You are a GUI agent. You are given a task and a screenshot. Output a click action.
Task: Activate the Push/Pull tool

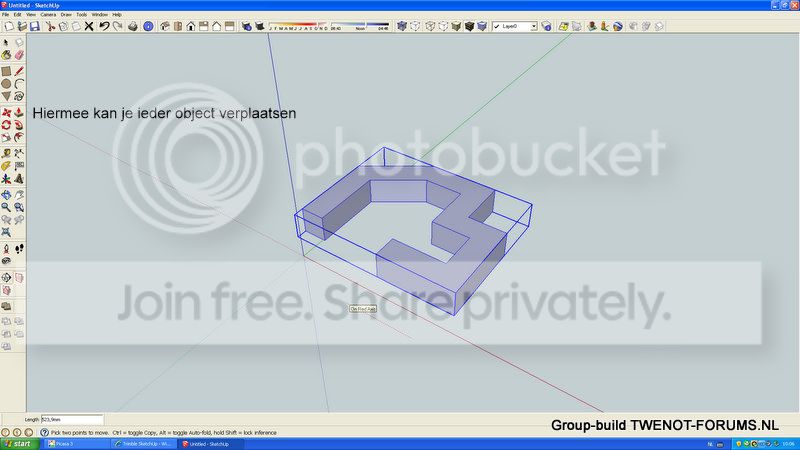point(19,112)
